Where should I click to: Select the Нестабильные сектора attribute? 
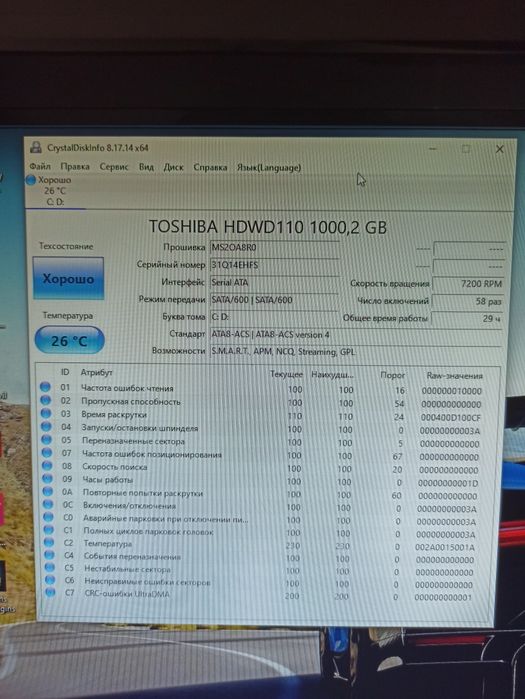click(x=127, y=569)
